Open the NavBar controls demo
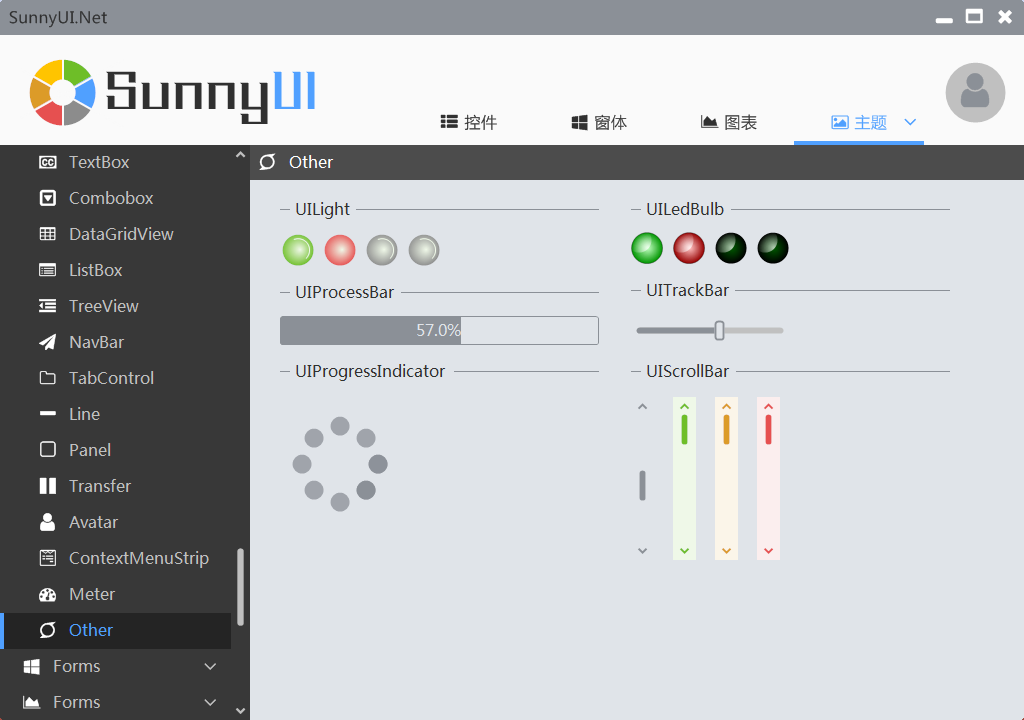This screenshot has width=1024, height=720. point(96,341)
